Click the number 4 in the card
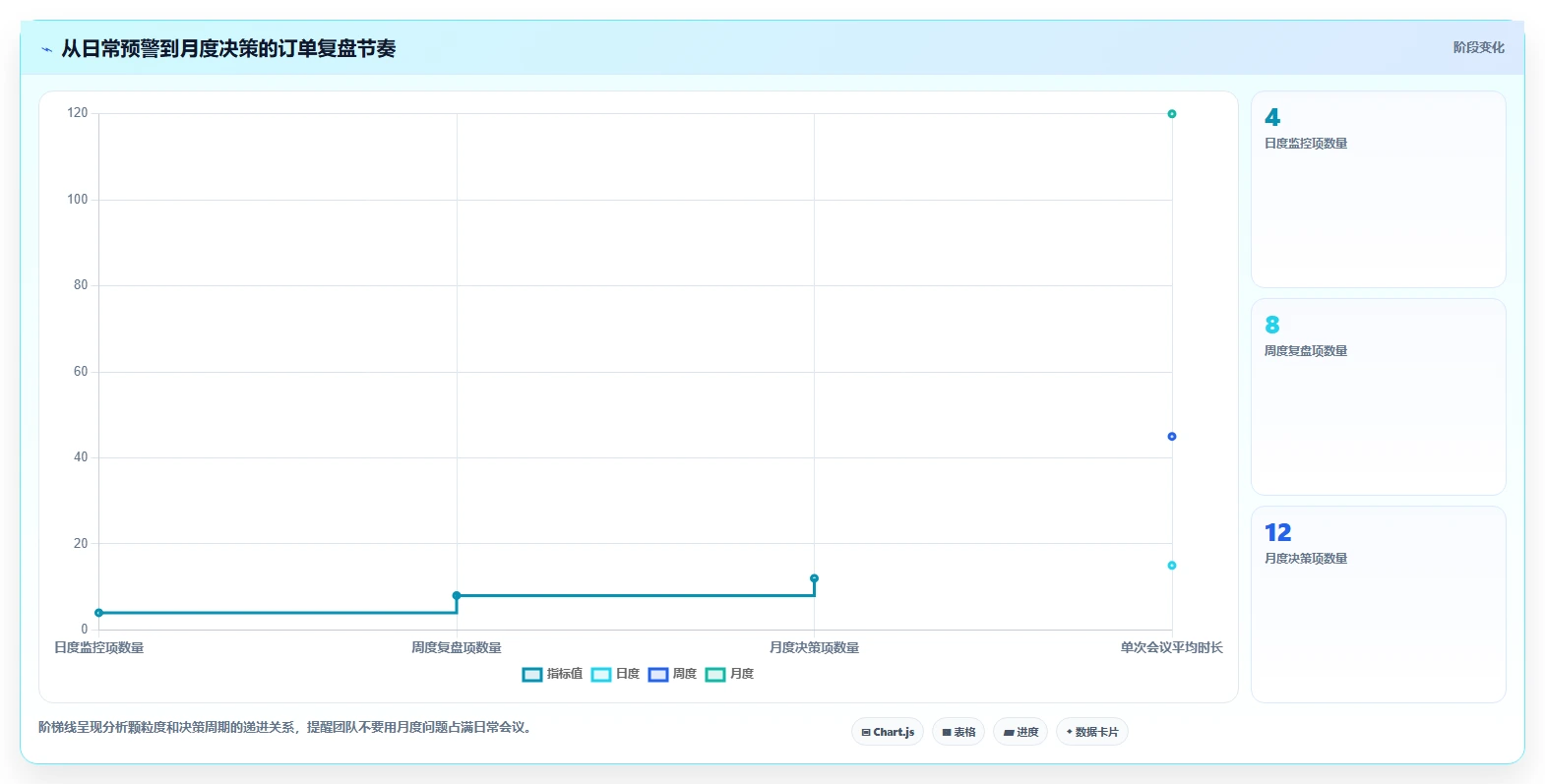 pyautogui.click(x=1272, y=118)
